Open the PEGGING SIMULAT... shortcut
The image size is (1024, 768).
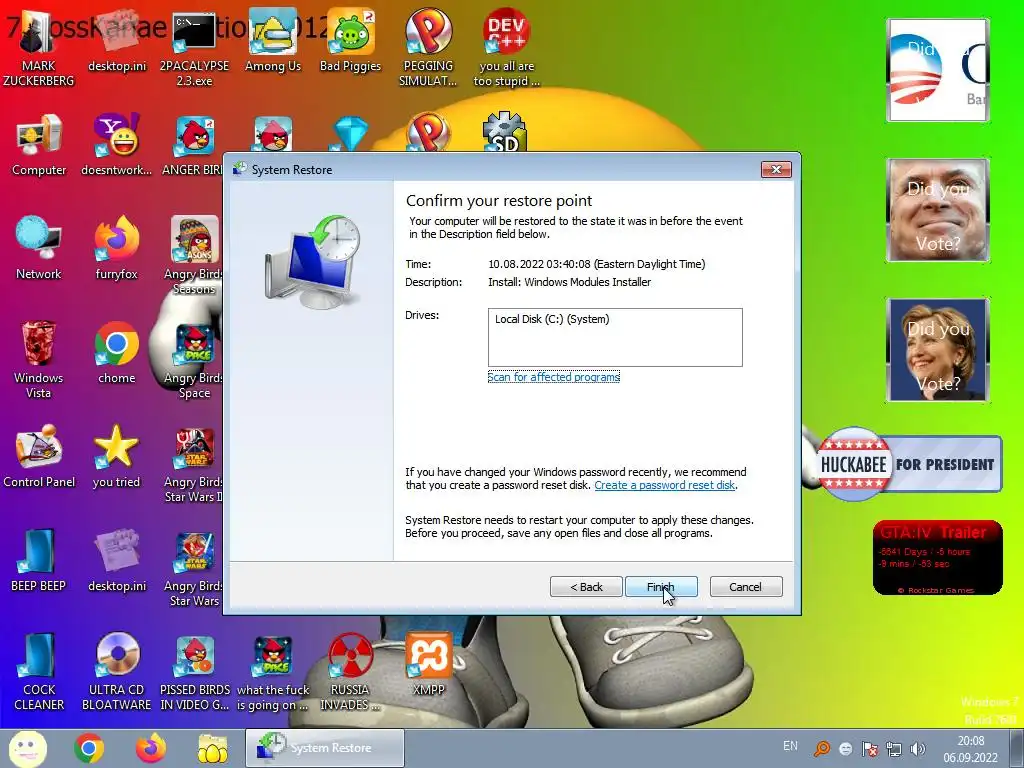tap(428, 49)
